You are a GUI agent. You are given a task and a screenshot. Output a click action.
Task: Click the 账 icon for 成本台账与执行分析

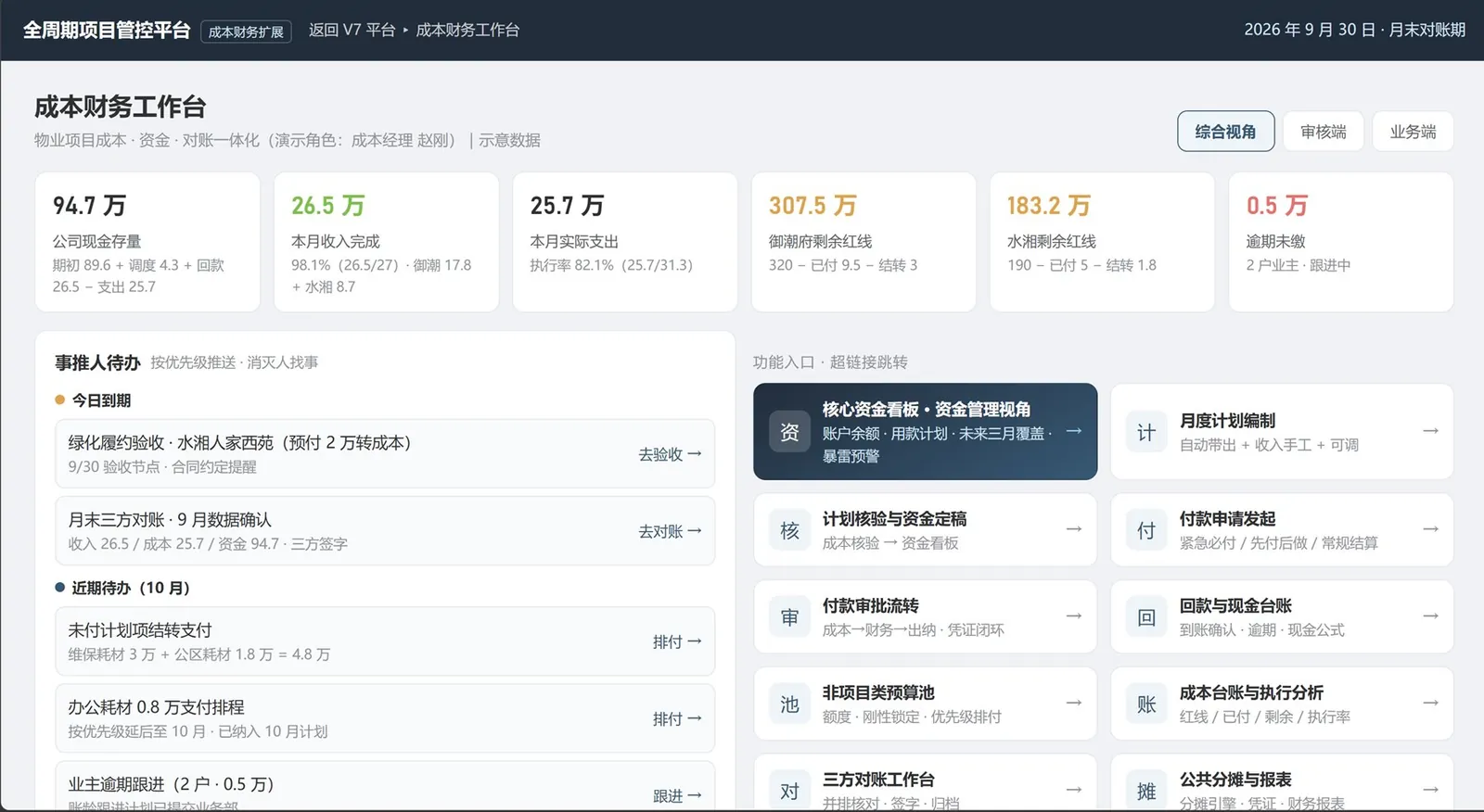pos(1146,704)
